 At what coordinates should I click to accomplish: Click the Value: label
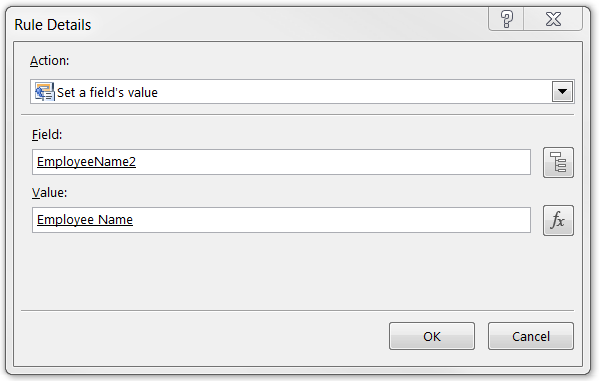coord(49,193)
